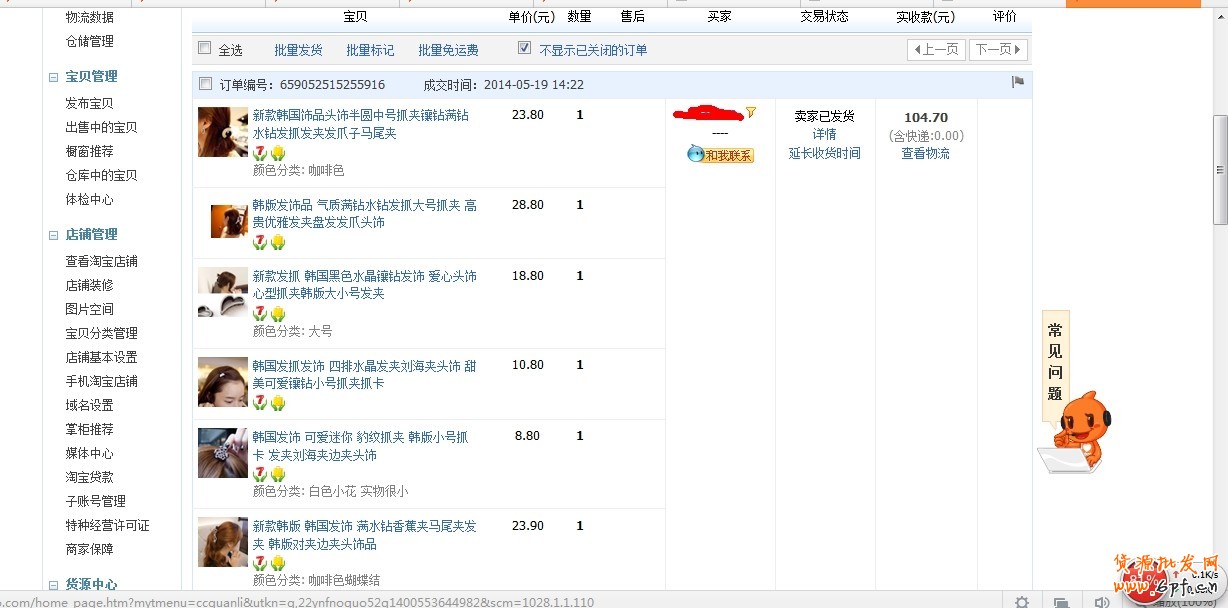Check the 全选 select-all checkbox
The width and height of the screenshot is (1228, 608).
(x=205, y=48)
